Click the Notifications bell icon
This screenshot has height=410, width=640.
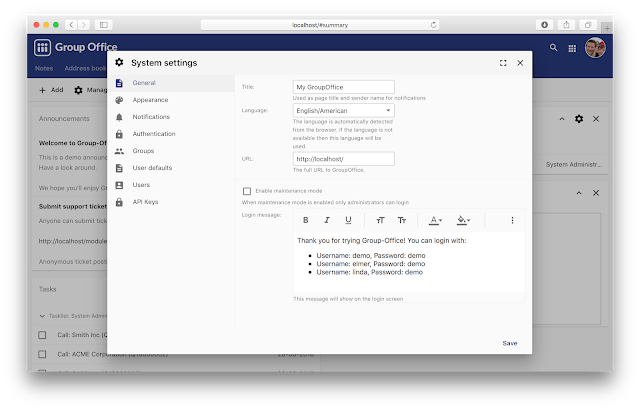pos(119,117)
